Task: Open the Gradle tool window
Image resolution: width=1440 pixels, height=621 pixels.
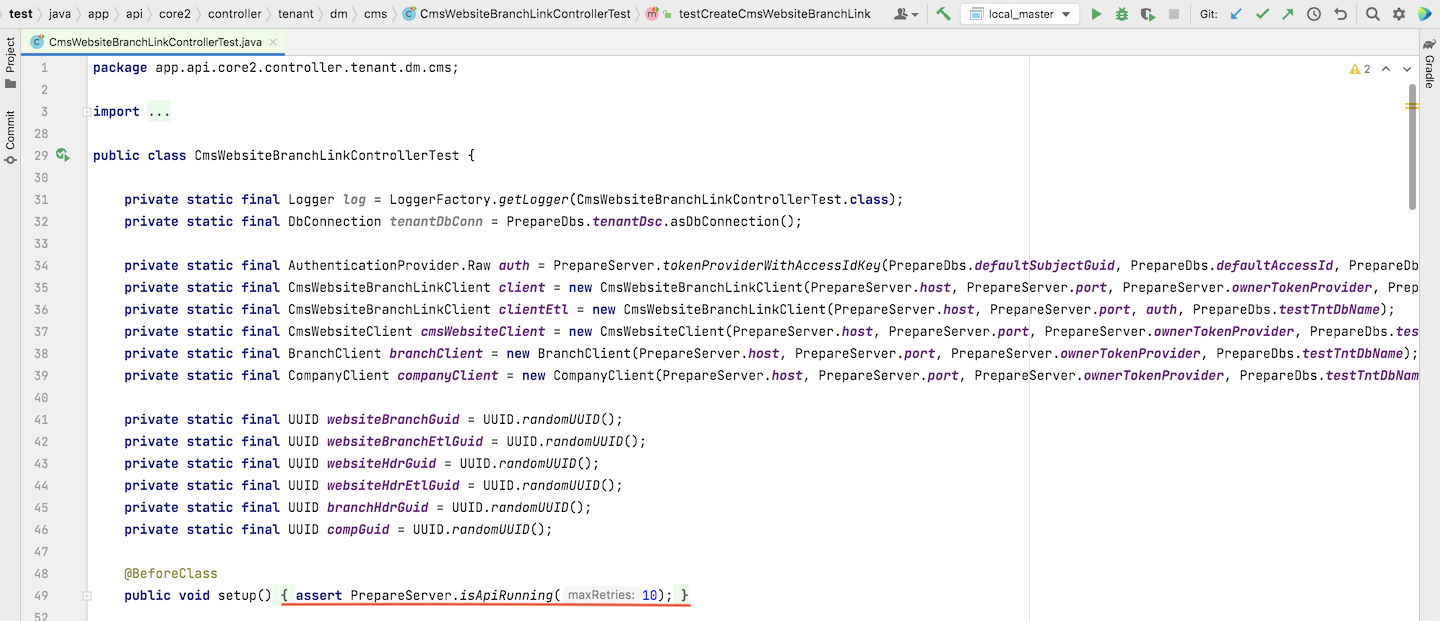Action: coord(1429,64)
